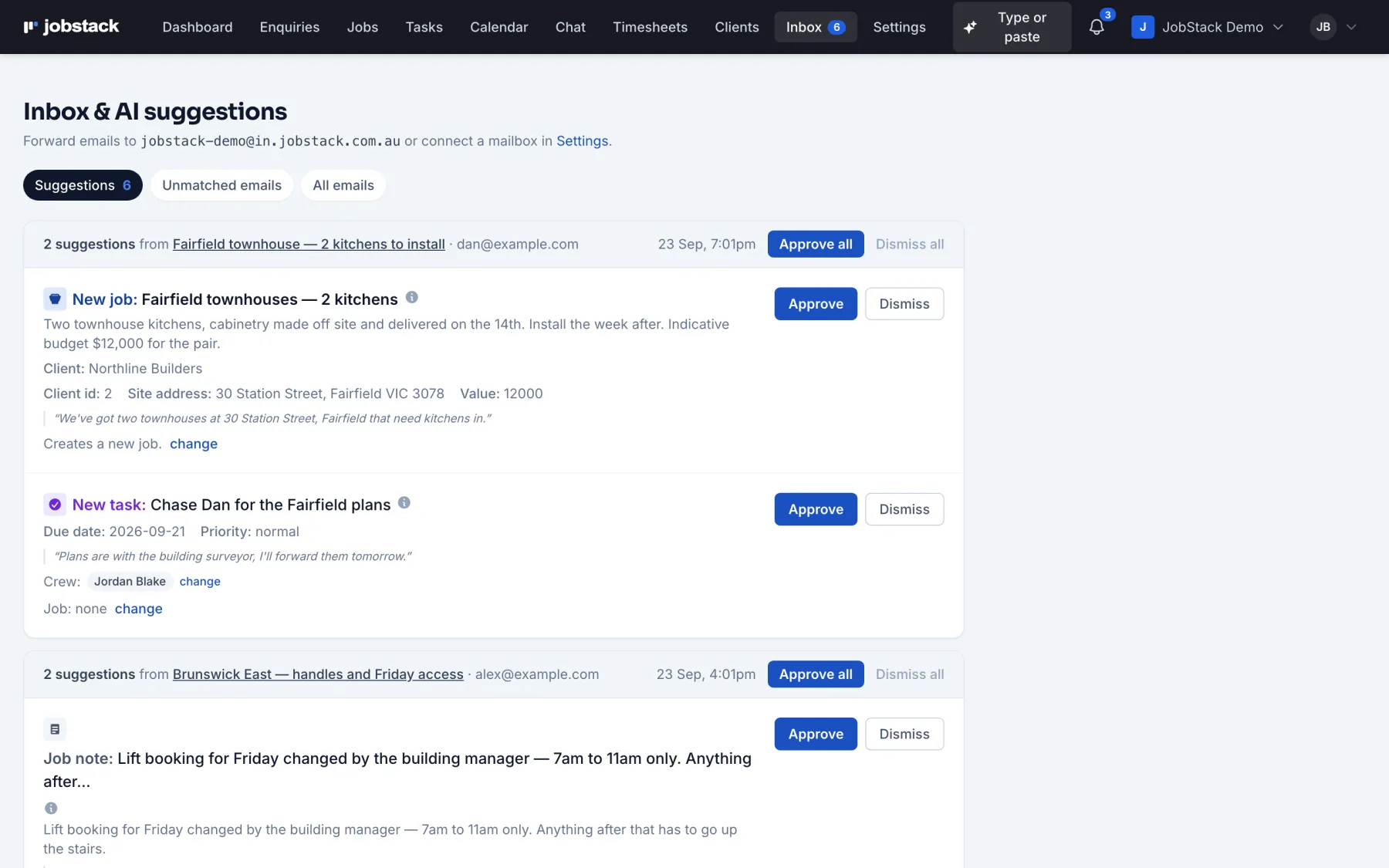Approve the lift booking job note

click(816, 734)
